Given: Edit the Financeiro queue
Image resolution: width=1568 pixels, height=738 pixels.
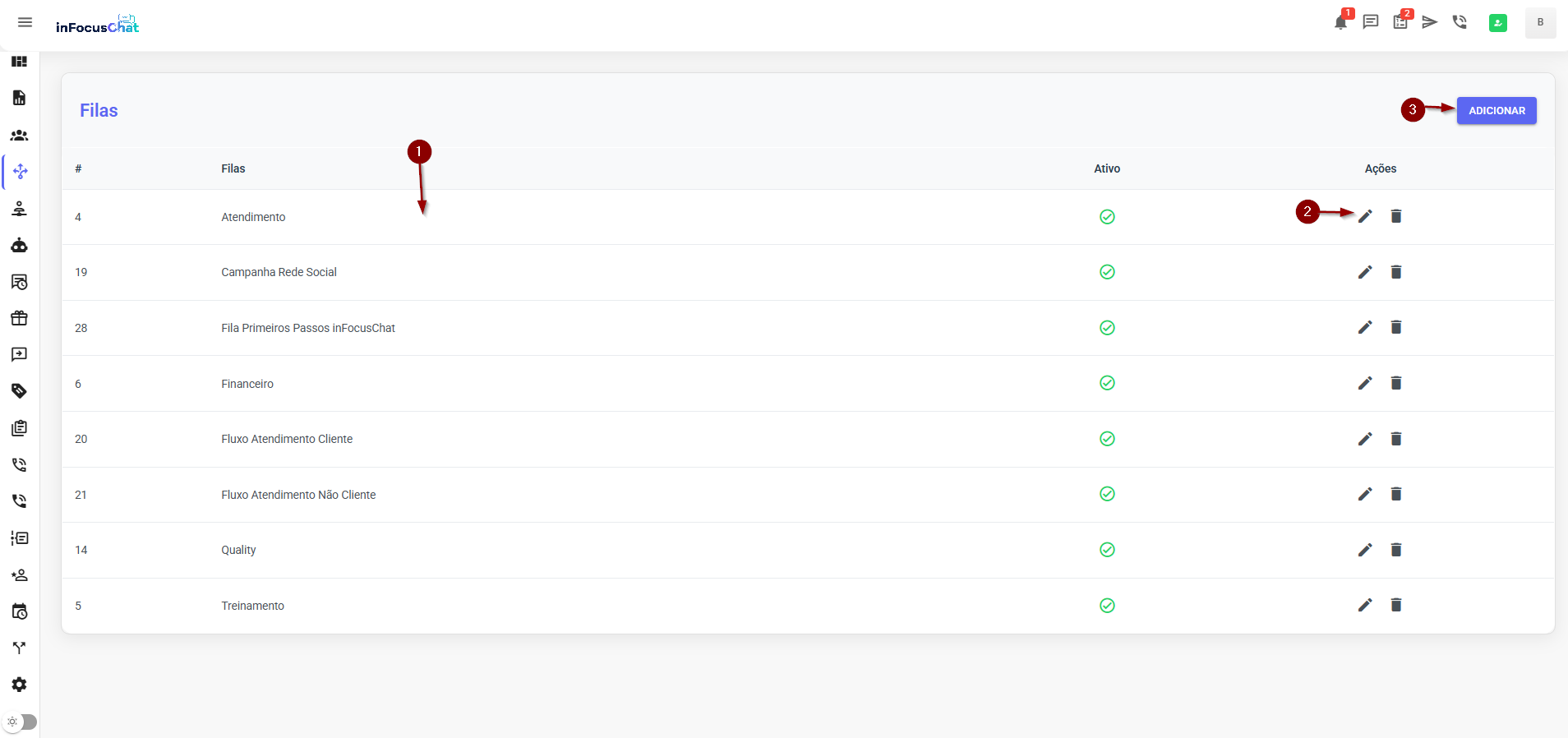Looking at the screenshot, I should (x=1365, y=383).
